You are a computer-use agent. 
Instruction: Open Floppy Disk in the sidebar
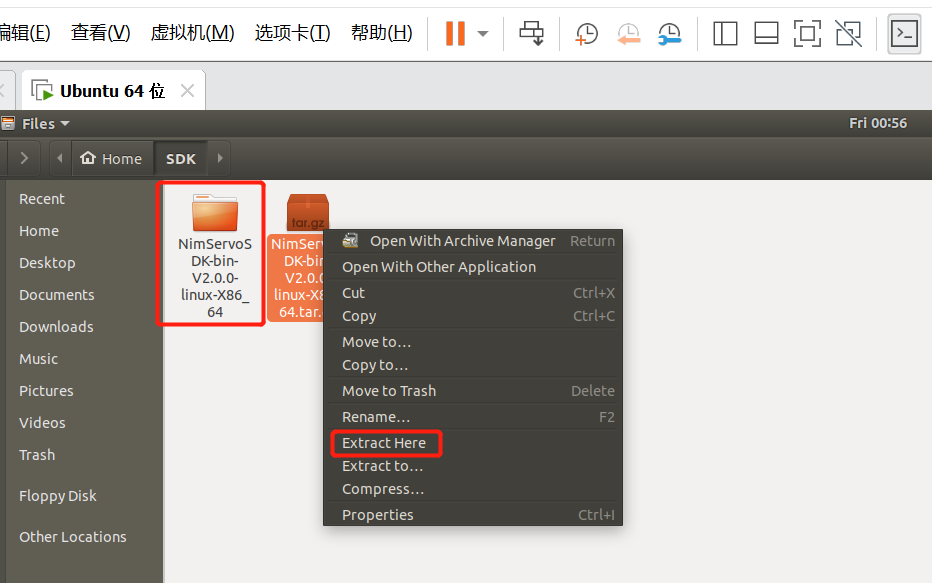(58, 496)
